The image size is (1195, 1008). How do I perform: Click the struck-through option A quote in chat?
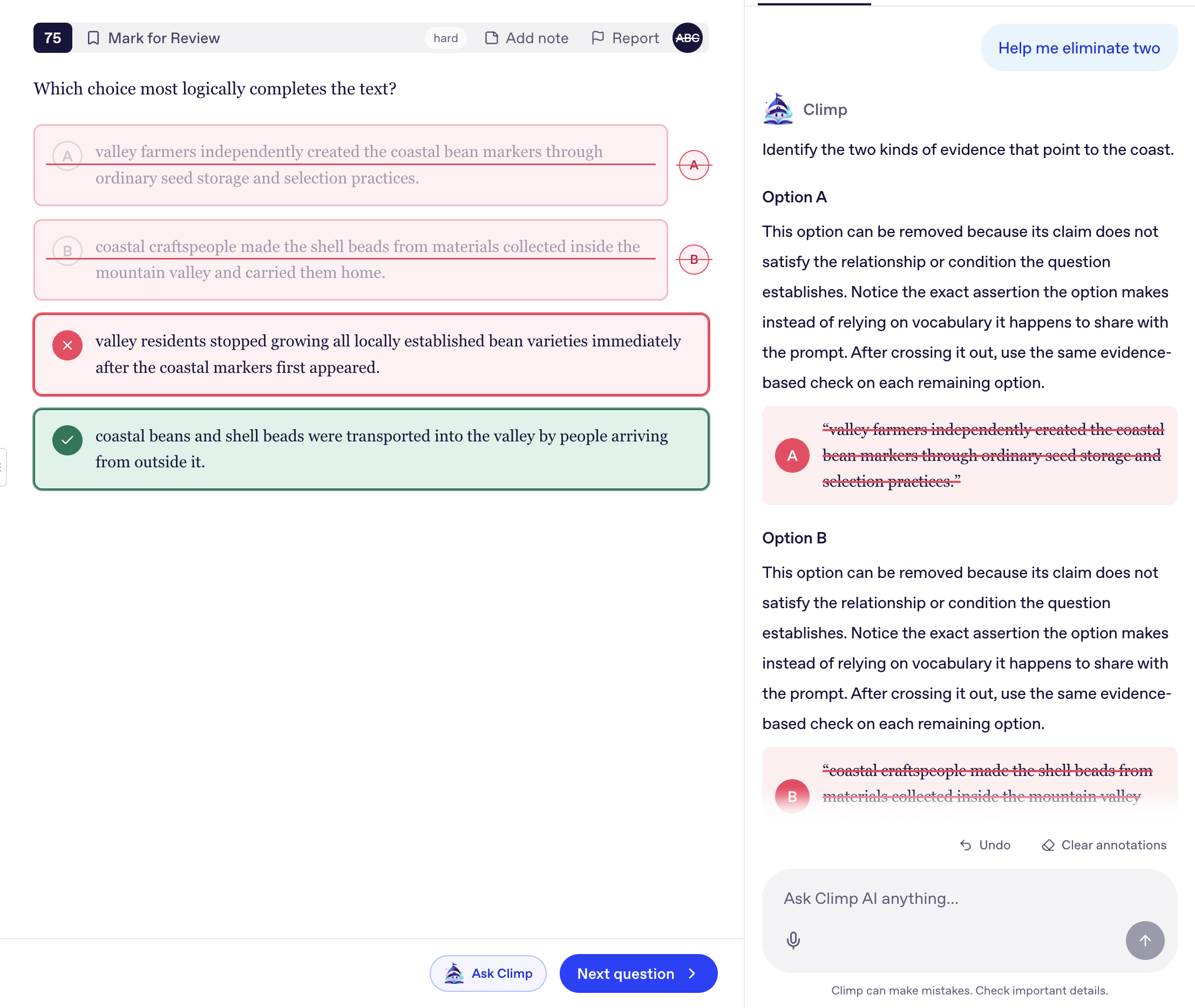993,455
